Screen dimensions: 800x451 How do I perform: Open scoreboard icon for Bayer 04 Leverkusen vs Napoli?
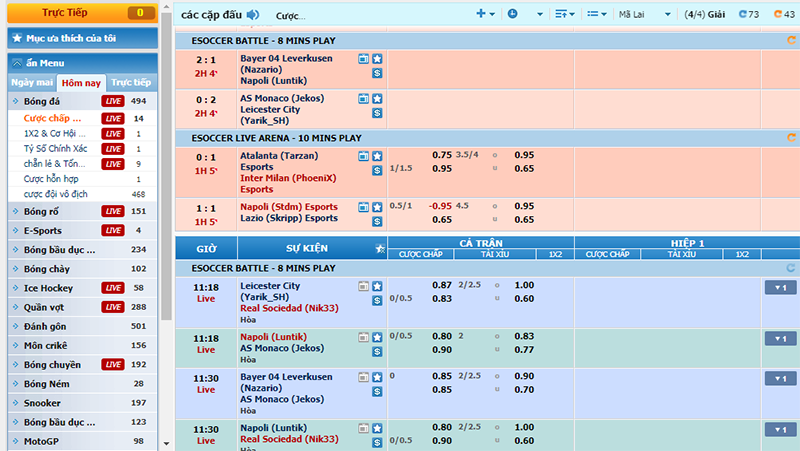(363, 59)
